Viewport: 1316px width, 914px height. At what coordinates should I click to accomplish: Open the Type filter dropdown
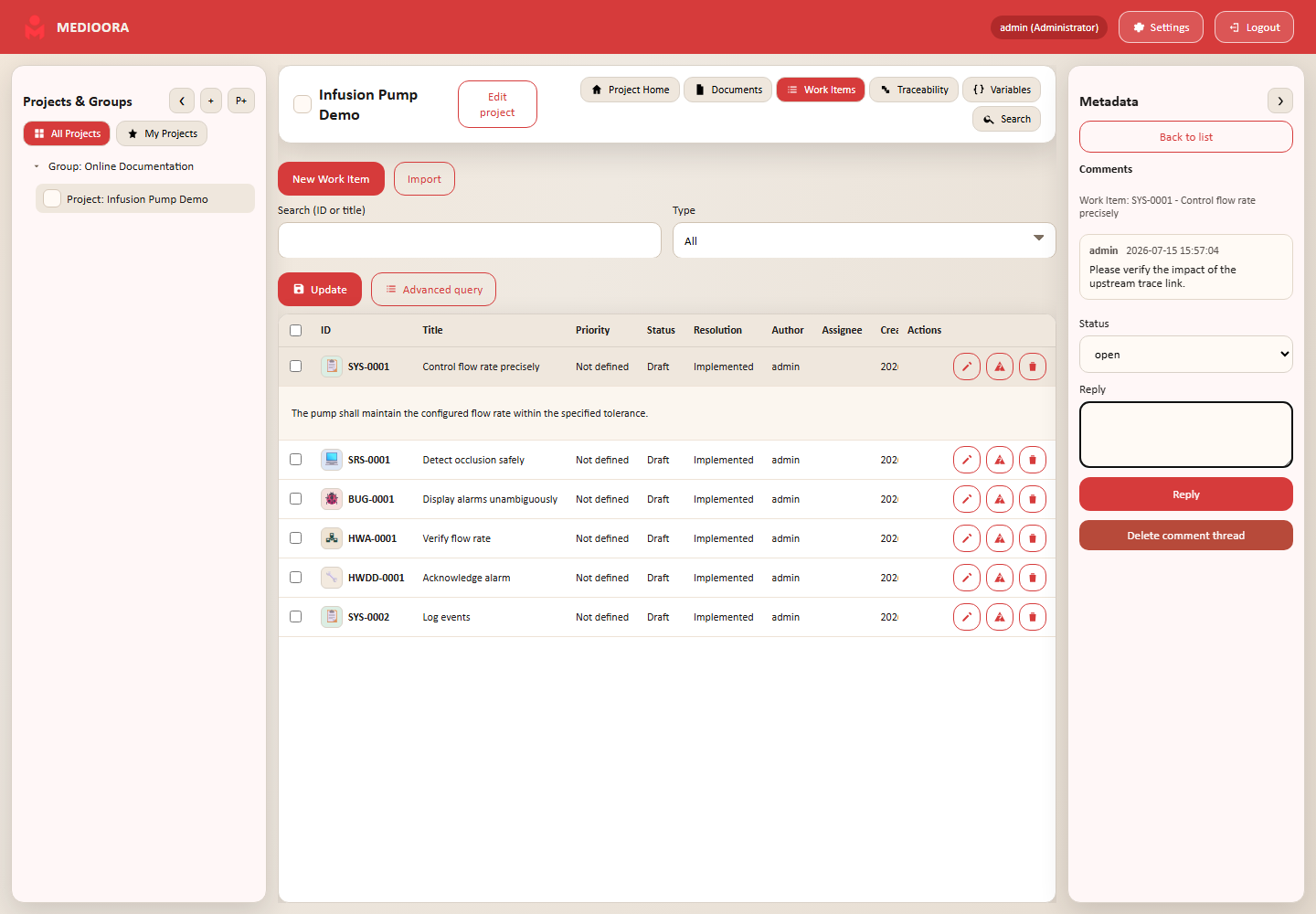(865, 240)
